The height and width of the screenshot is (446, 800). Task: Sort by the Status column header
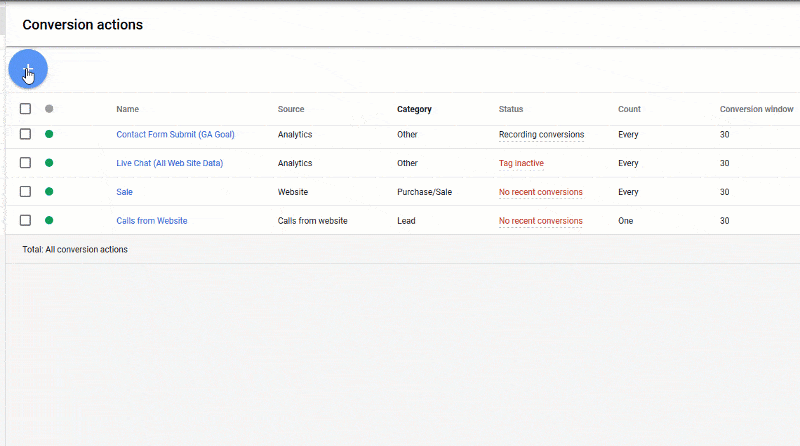click(x=511, y=109)
